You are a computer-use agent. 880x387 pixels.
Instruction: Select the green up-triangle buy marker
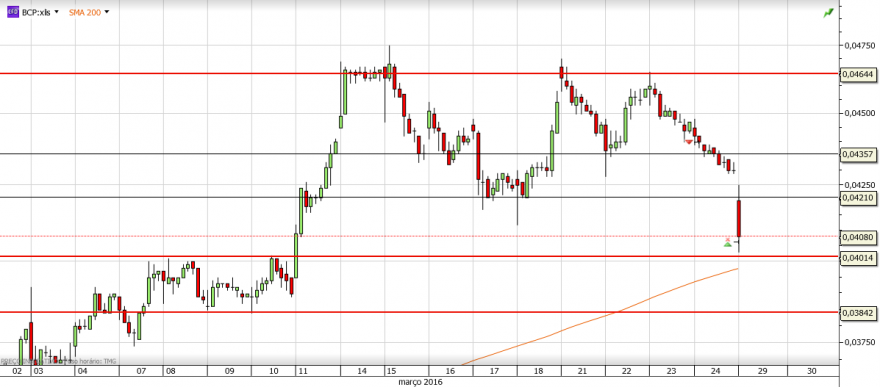tap(727, 244)
